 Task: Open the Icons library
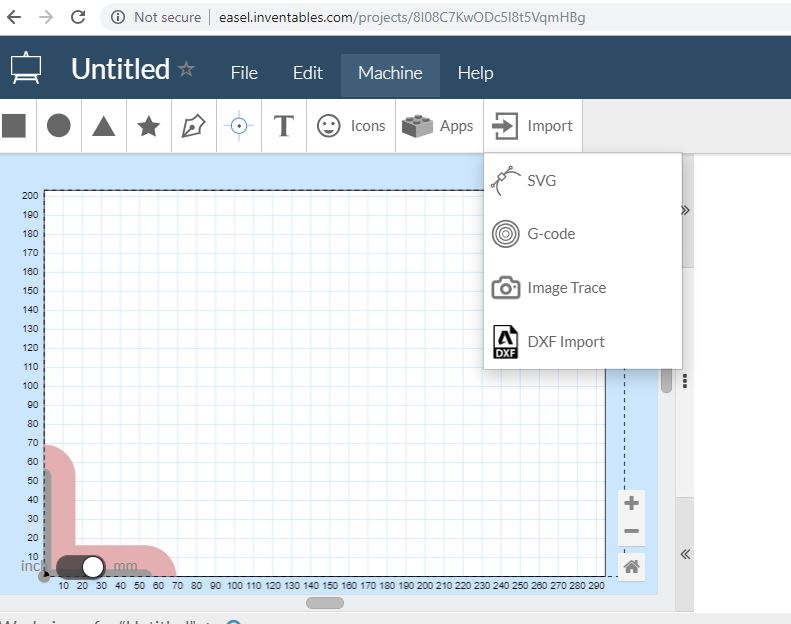(x=351, y=126)
